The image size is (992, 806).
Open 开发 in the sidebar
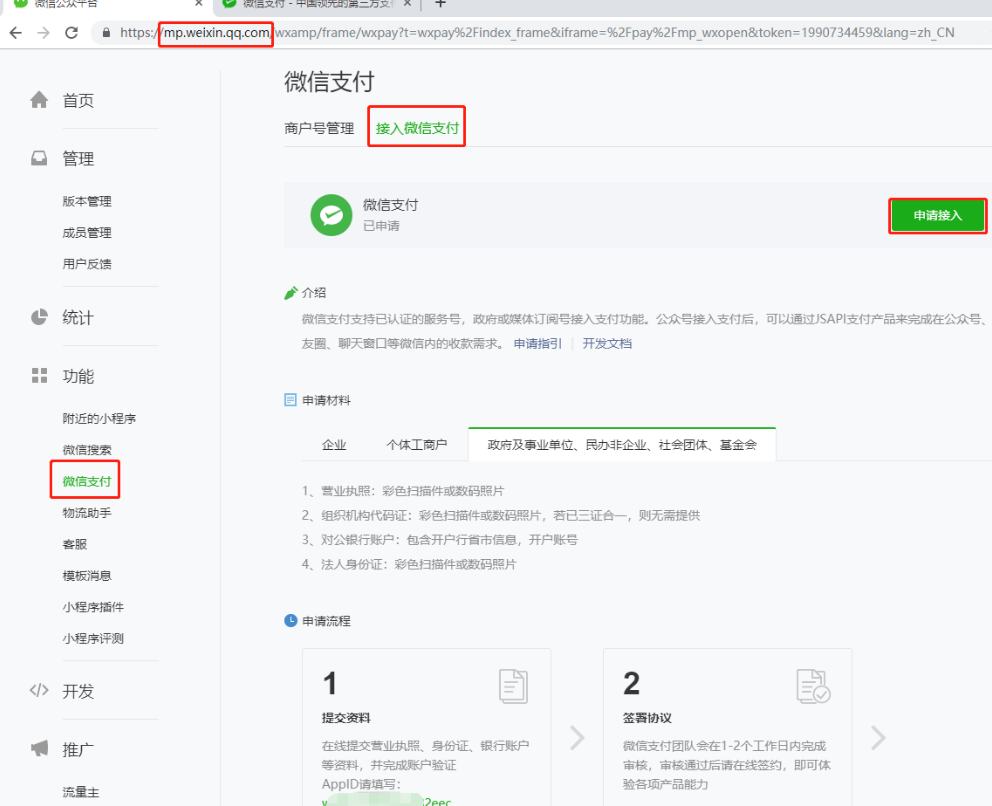(78, 691)
